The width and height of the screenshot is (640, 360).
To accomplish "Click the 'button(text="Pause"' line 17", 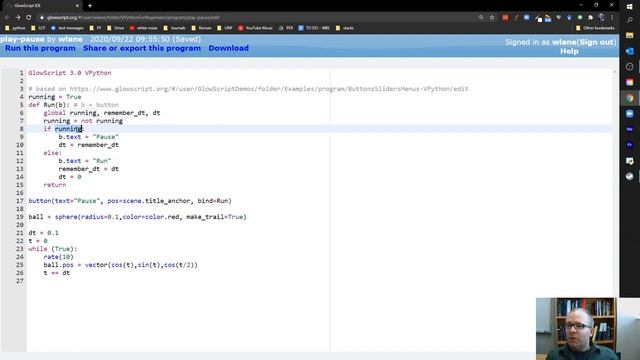I will click(x=130, y=201).
